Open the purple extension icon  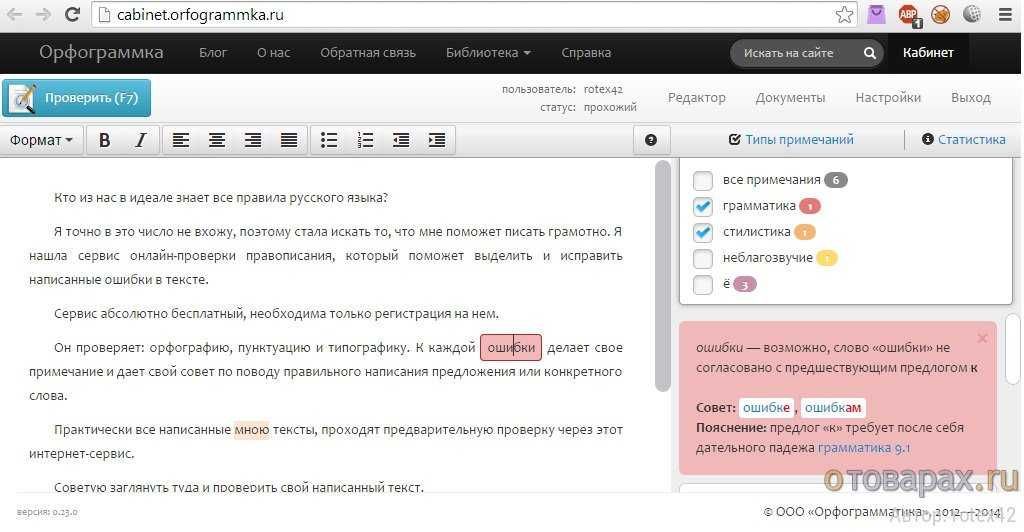tap(876, 14)
